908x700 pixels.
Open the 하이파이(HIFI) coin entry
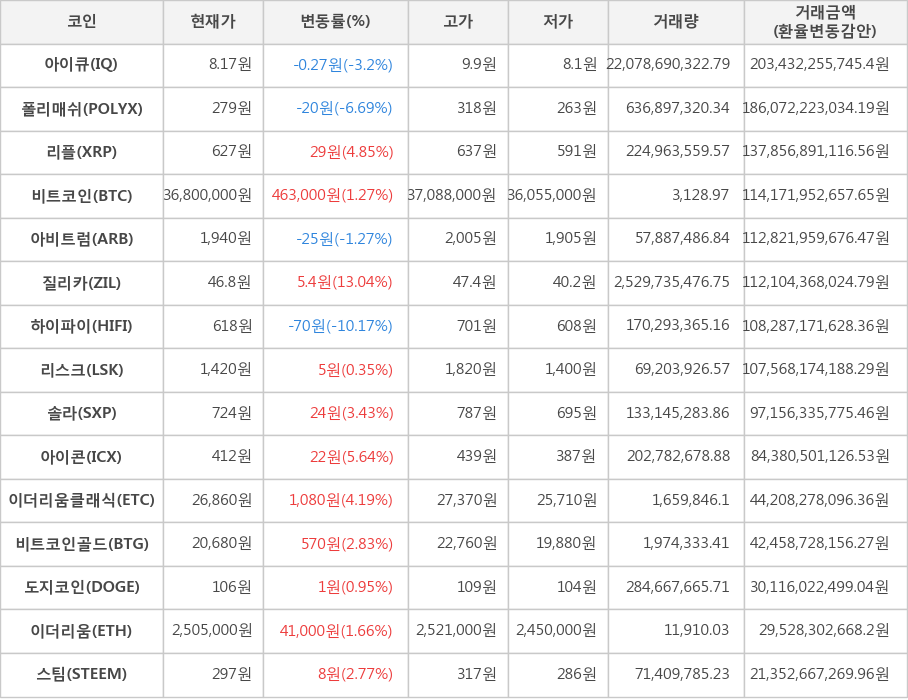click(81, 326)
